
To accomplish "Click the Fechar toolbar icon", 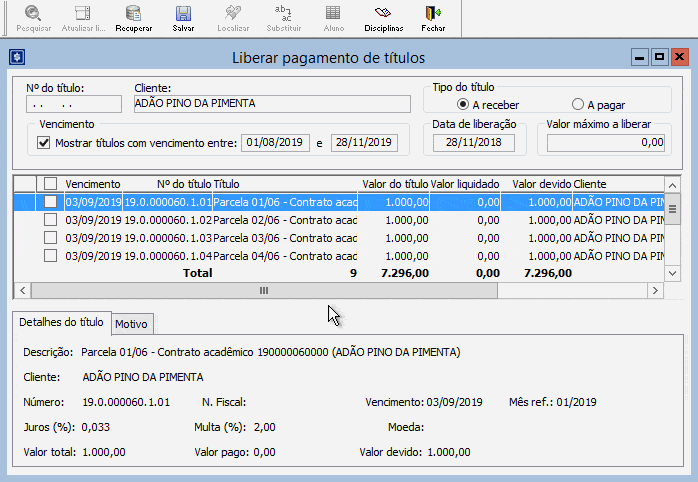I will point(433,17).
